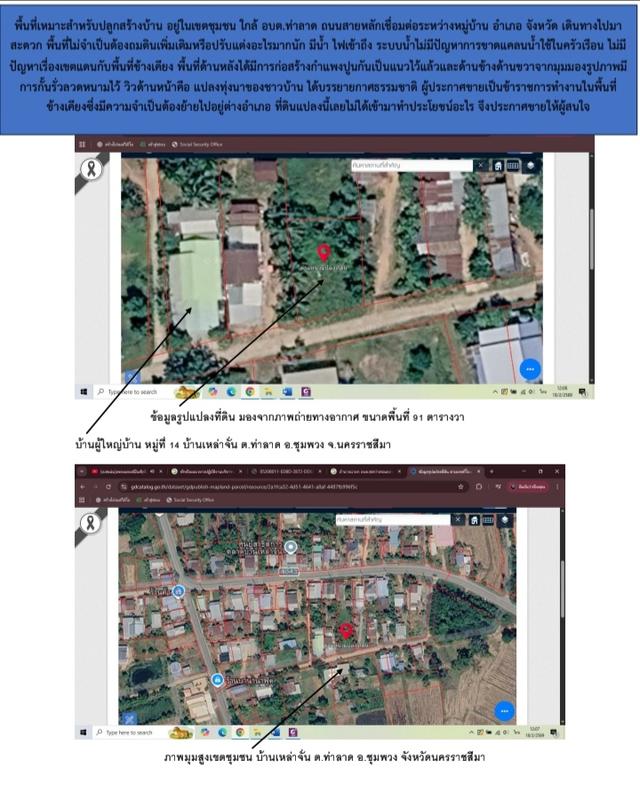Open the layers stack icon in the lower map

pos(505,520)
